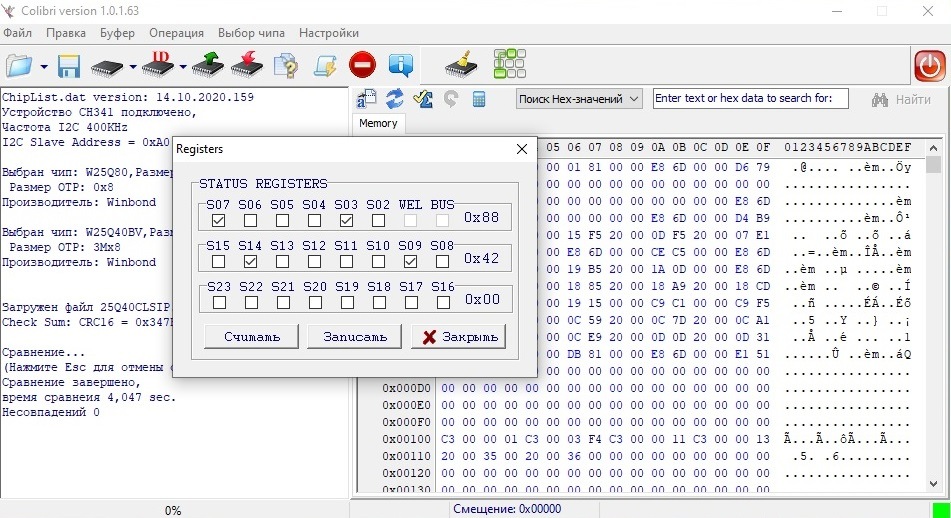Toggle the S05 status bit checkbox
This screenshot has width=951, height=518.
coord(282,221)
